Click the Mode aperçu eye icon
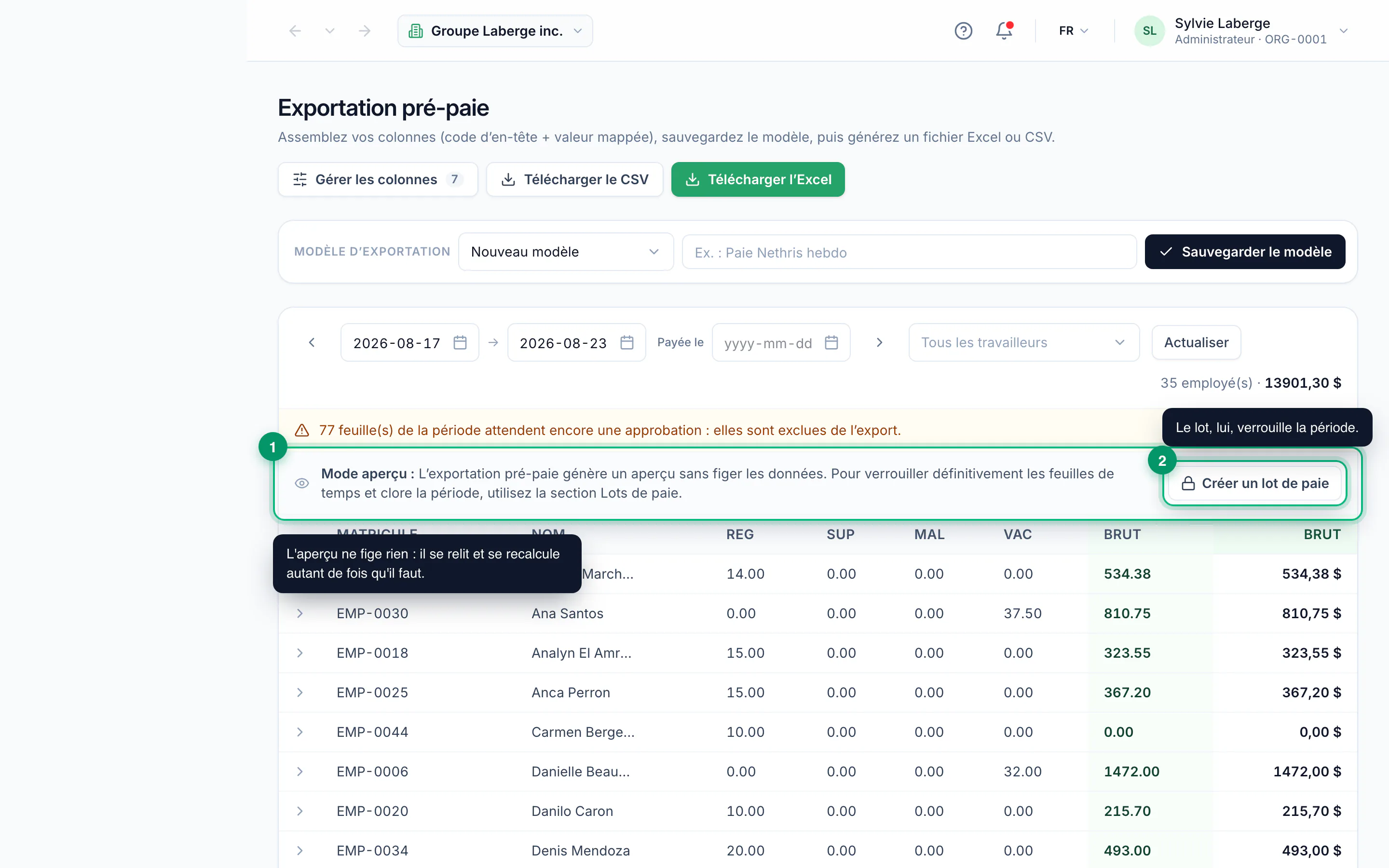Image resolution: width=1389 pixels, height=868 pixels. pos(302,483)
